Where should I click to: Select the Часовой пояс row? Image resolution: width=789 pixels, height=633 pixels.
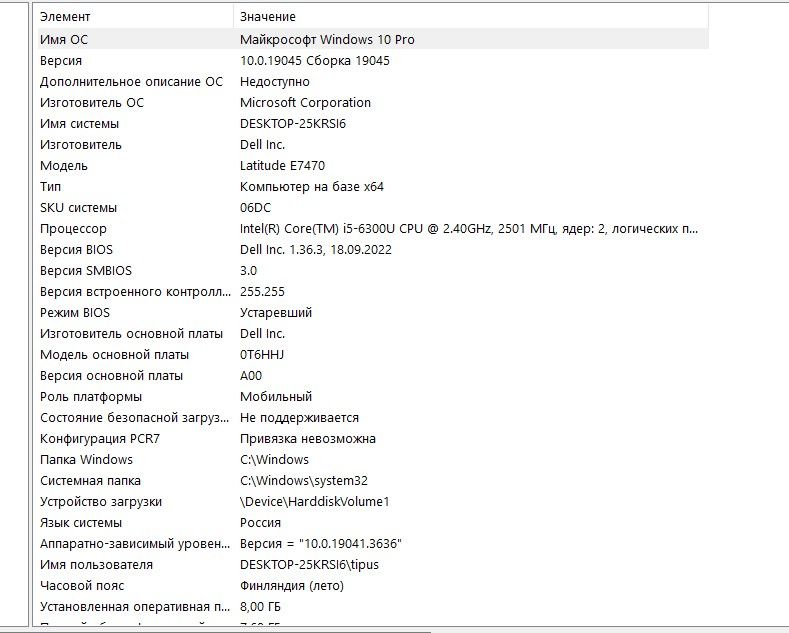[x=373, y=586]
